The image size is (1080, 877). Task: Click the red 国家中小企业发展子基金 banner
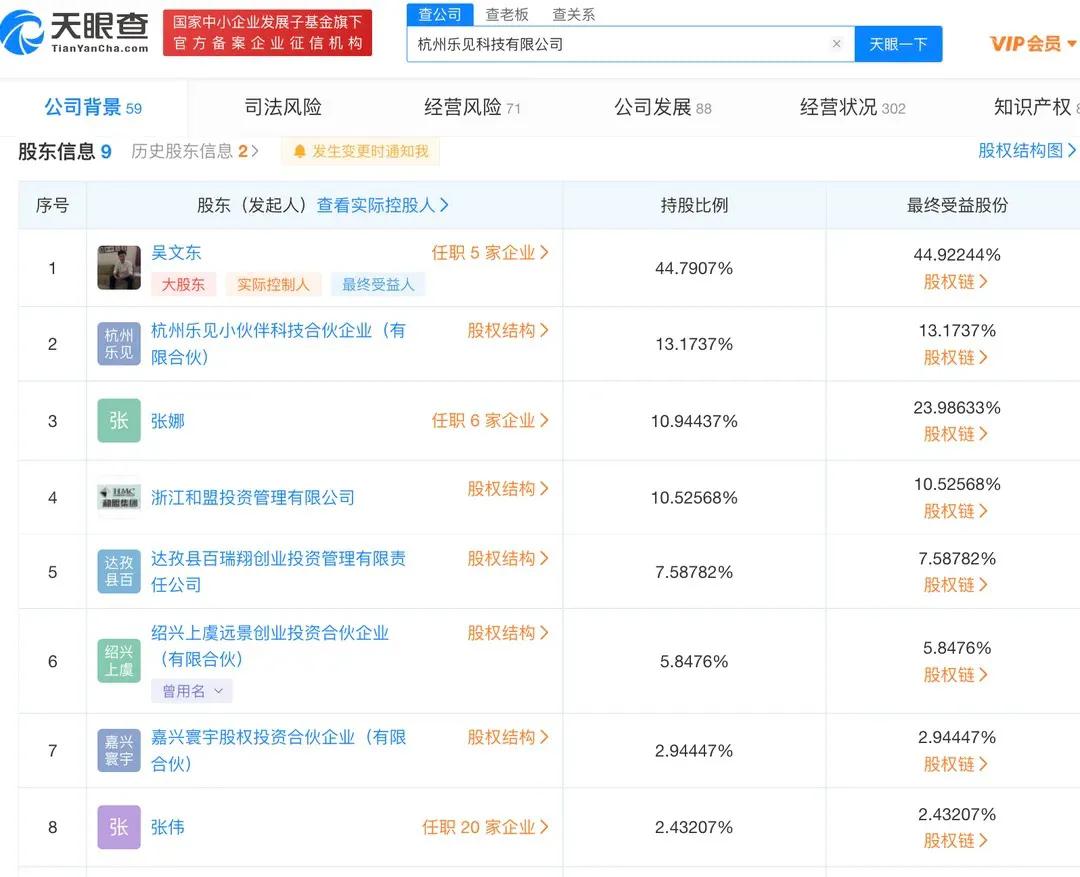point(267,32)
